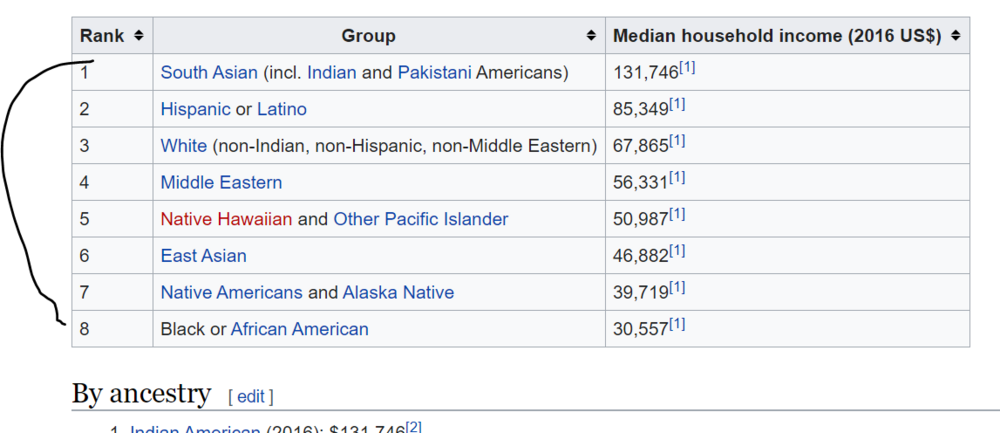1000x433 pixels.
Task: Open Other Pacific Islander link
Action: click(x=420, y=219)
